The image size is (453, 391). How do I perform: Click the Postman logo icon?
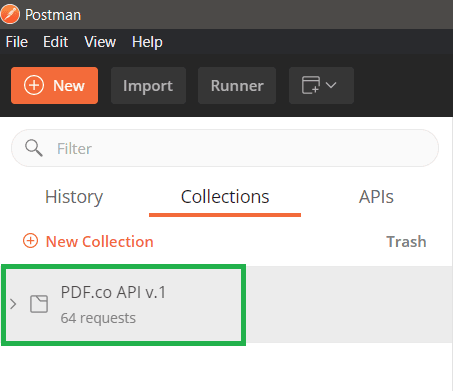(x=10, y=14)
